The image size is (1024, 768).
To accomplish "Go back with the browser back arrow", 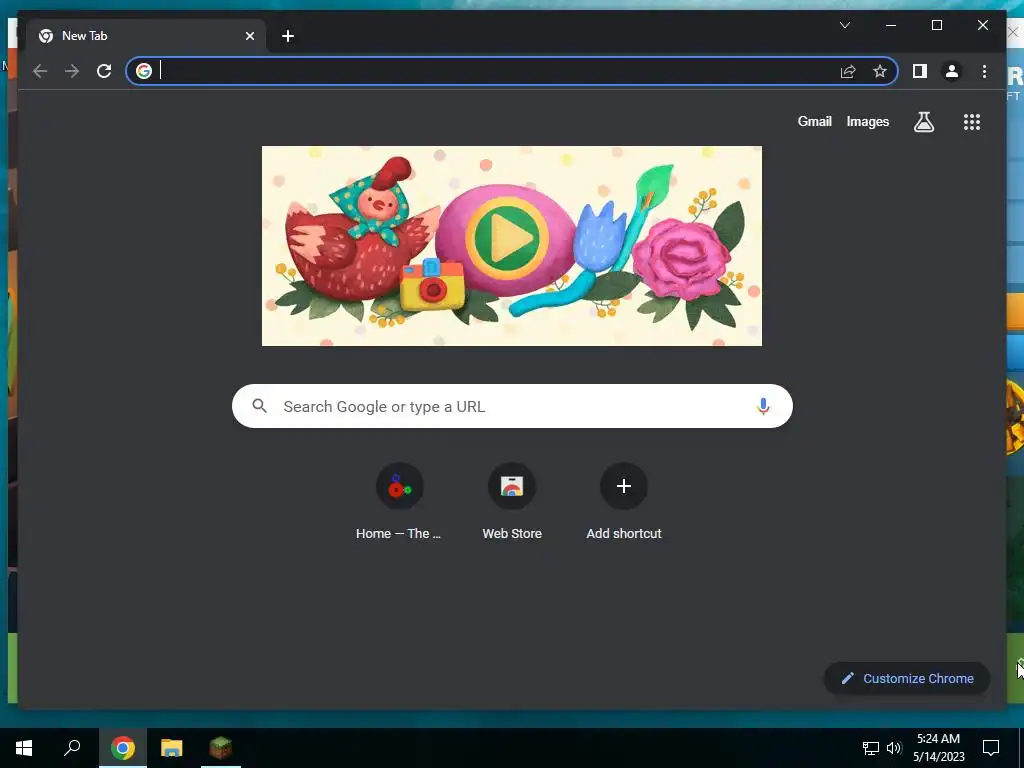I will click(x=40, y=71).
